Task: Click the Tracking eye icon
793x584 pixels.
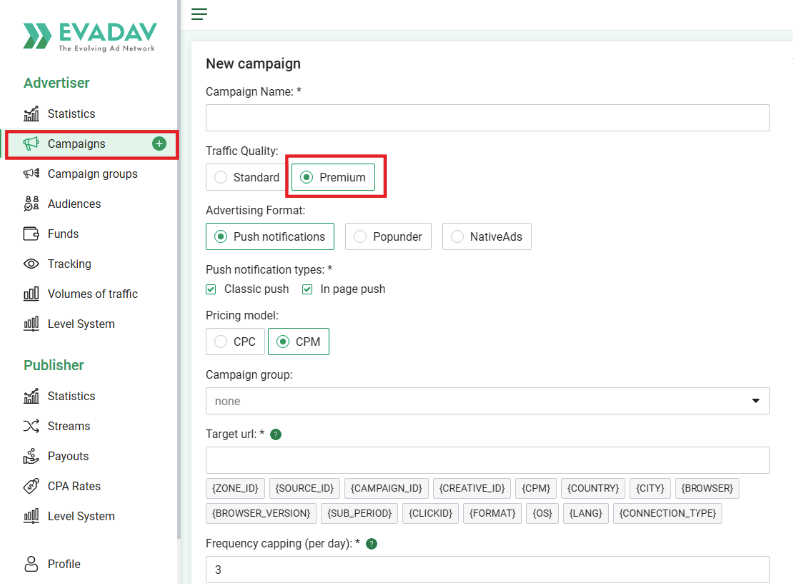Action: click(x=31, y=264)
